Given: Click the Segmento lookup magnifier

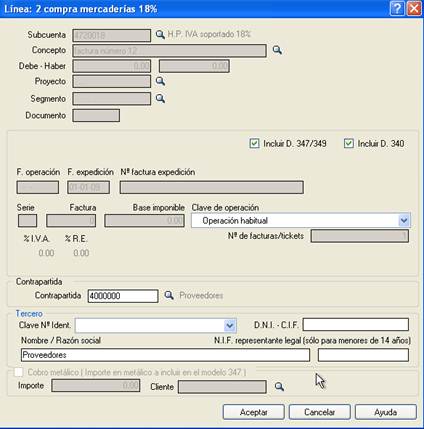Looking at the screenshot, I should (x=160, y=98).
